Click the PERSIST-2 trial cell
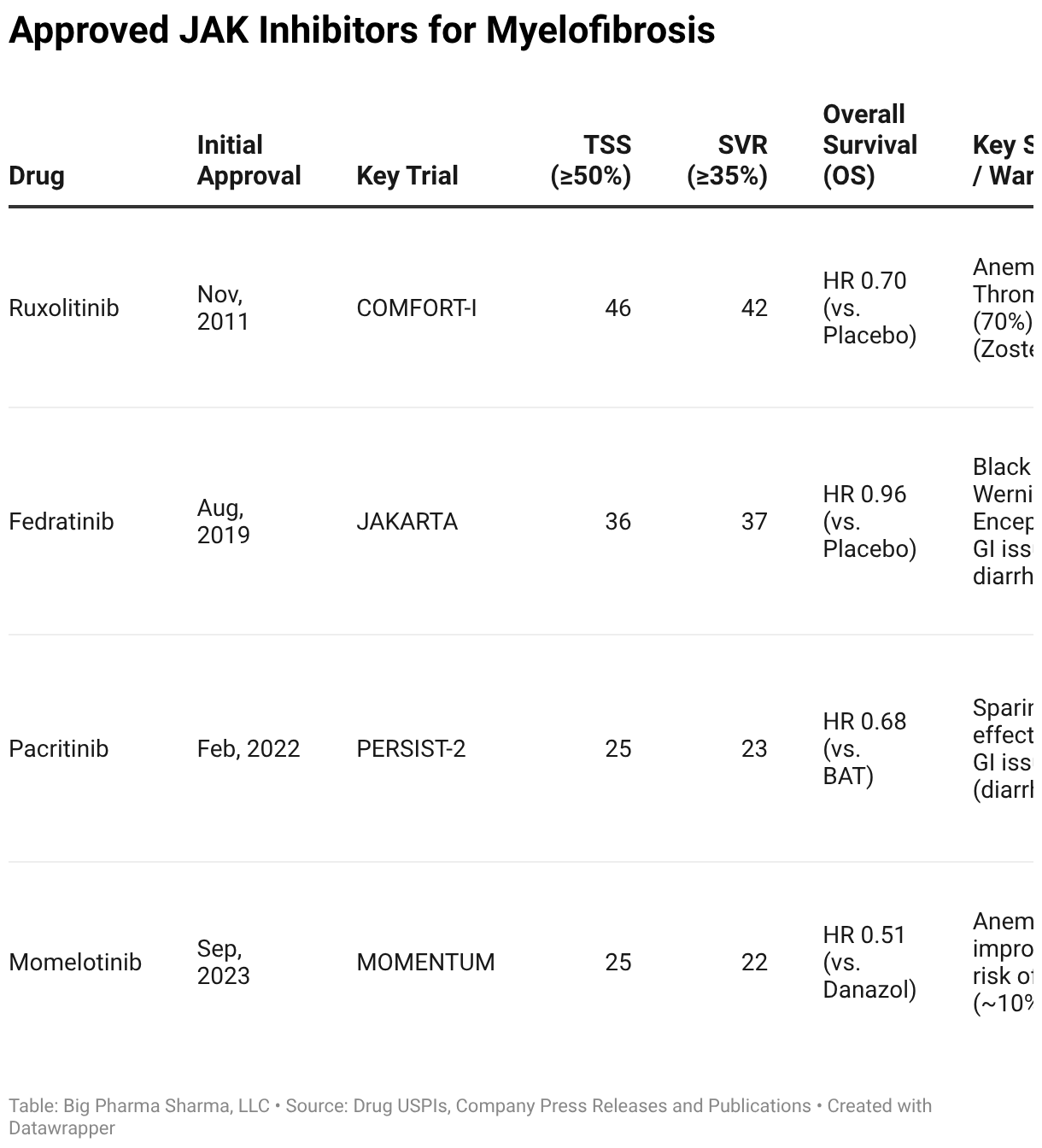 [411, 749]
